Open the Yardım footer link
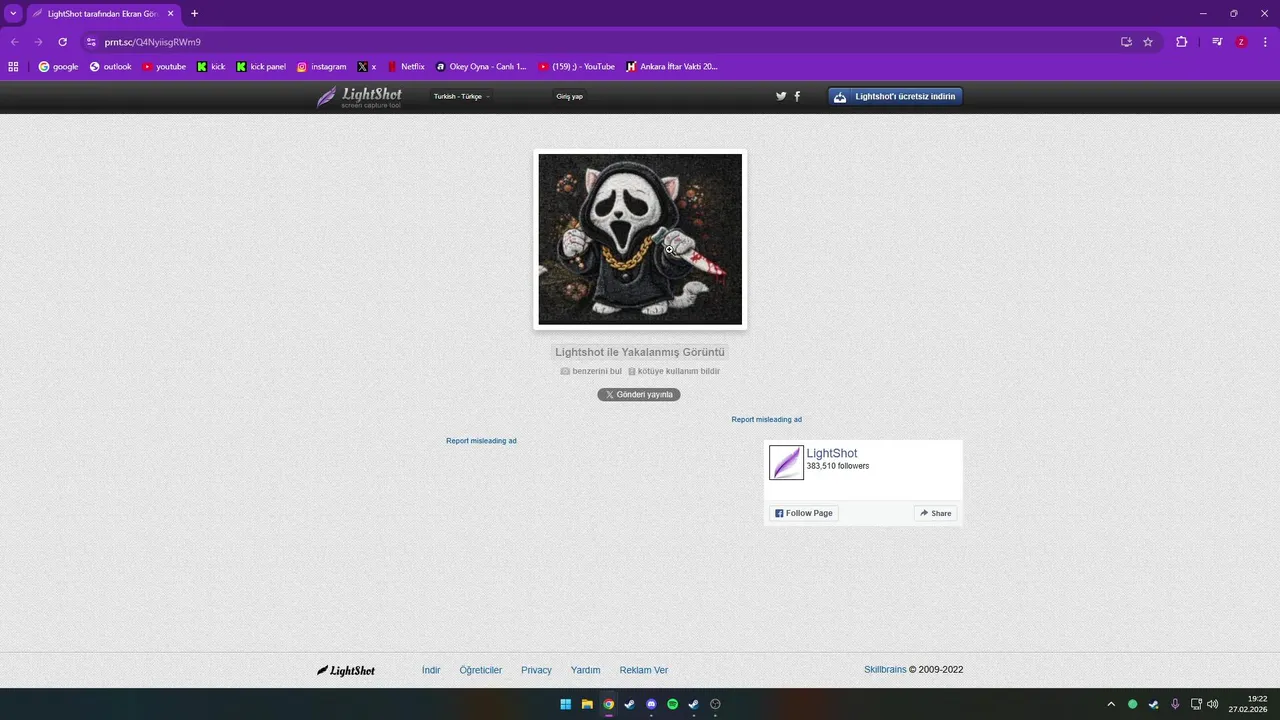The height and width of the screenshot is (720, 1280). [585, 670]
